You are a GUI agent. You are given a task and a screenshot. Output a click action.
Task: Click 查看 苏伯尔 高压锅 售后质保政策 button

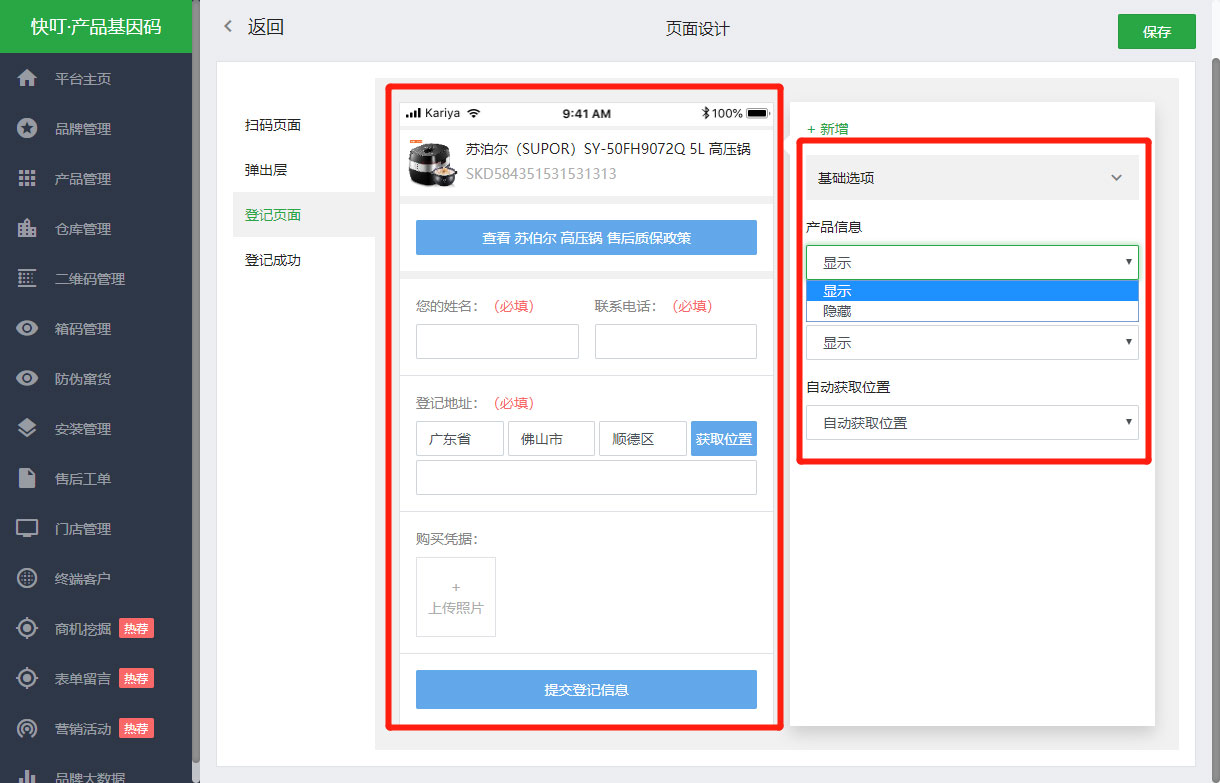(586, 238)
